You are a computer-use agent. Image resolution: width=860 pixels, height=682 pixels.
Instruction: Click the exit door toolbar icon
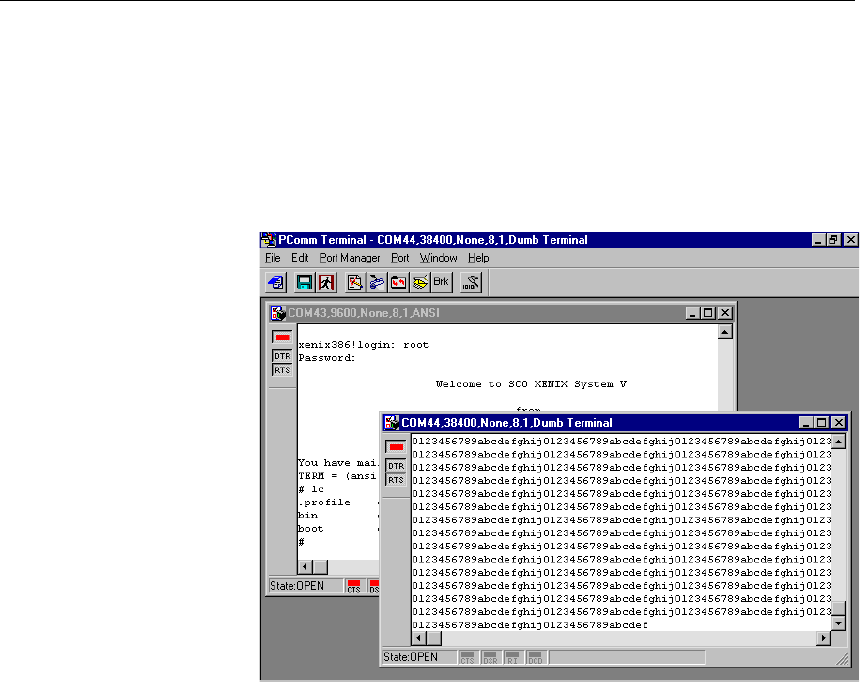click(x=326, y=283)
